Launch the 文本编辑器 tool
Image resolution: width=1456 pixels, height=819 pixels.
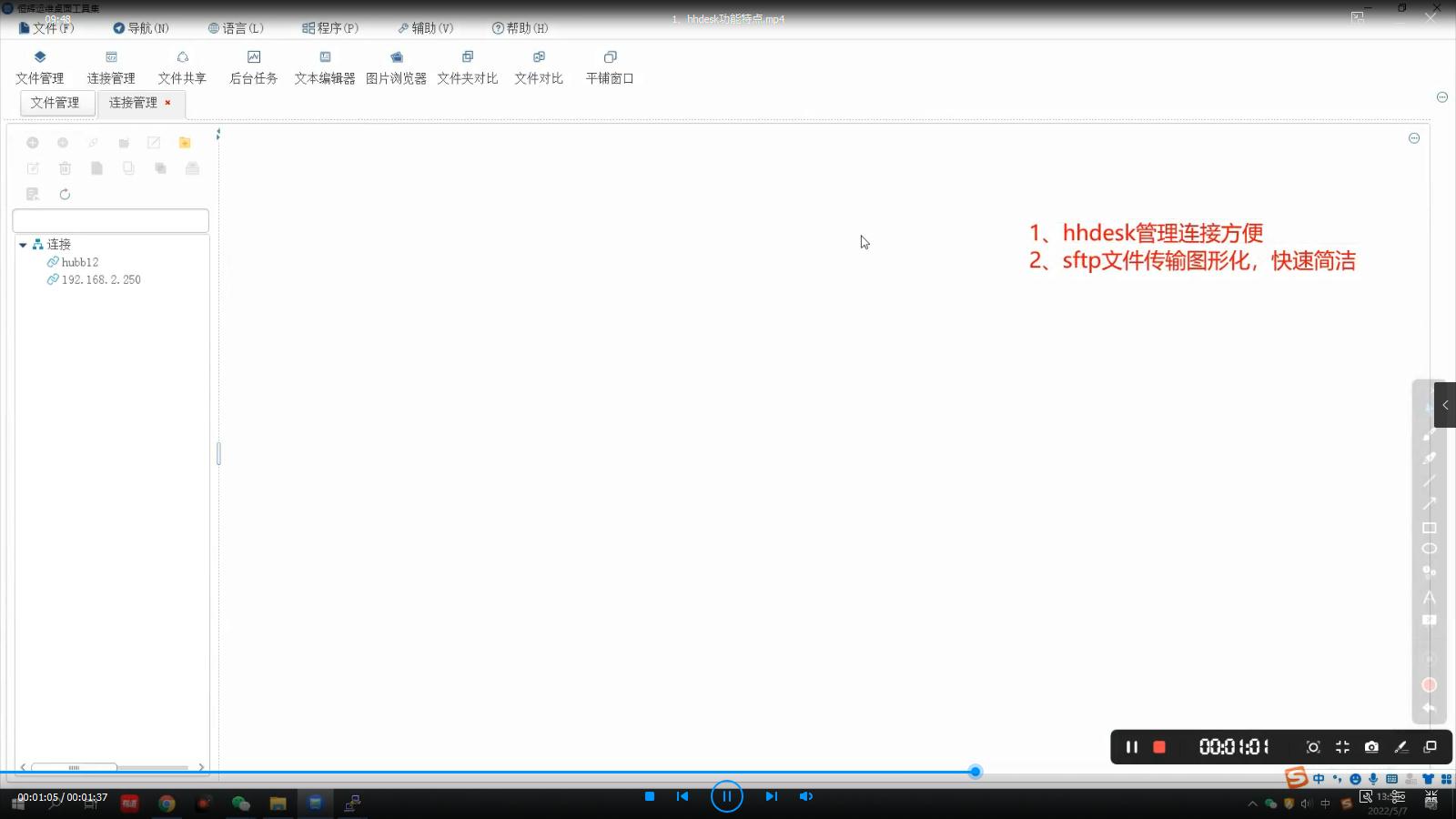325,68
